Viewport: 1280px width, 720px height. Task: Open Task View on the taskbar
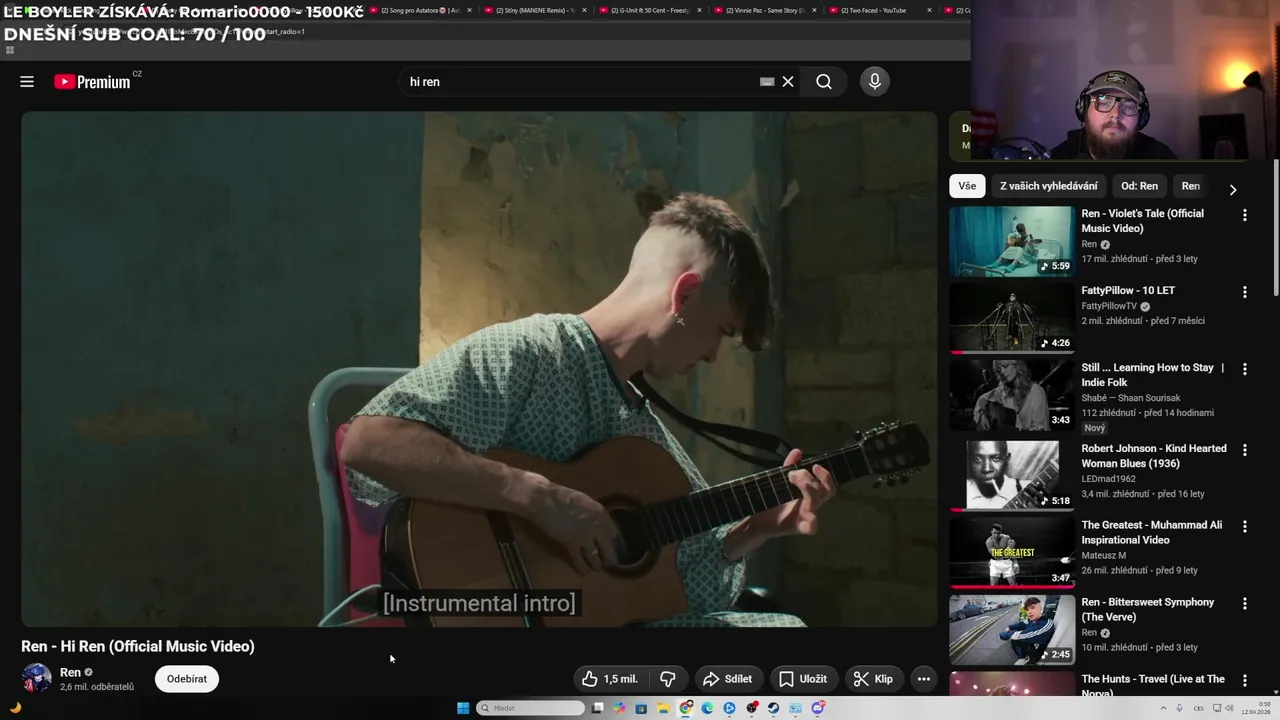597,708
